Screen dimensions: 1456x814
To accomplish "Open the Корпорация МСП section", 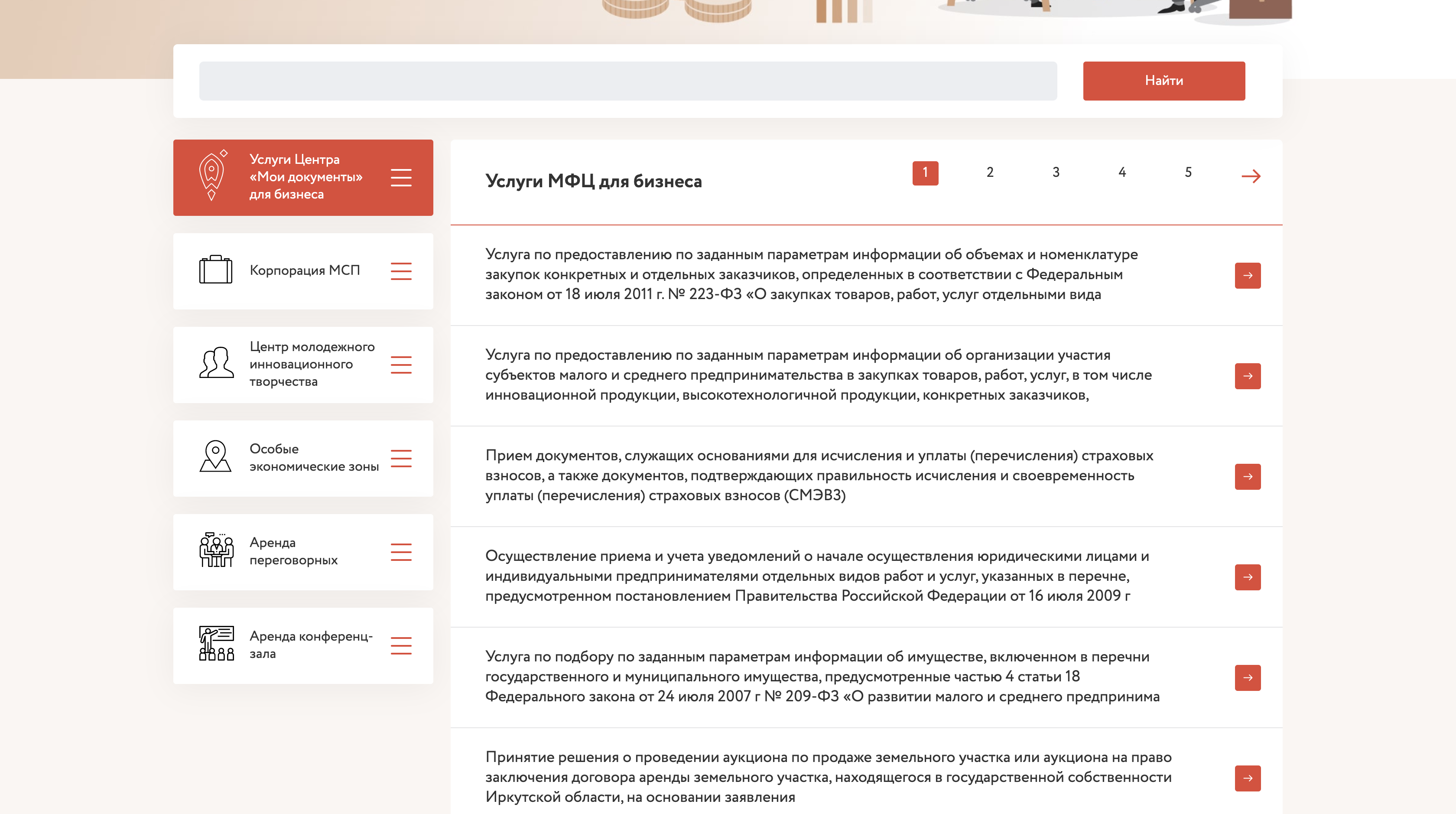I will [x=303, y=271].
